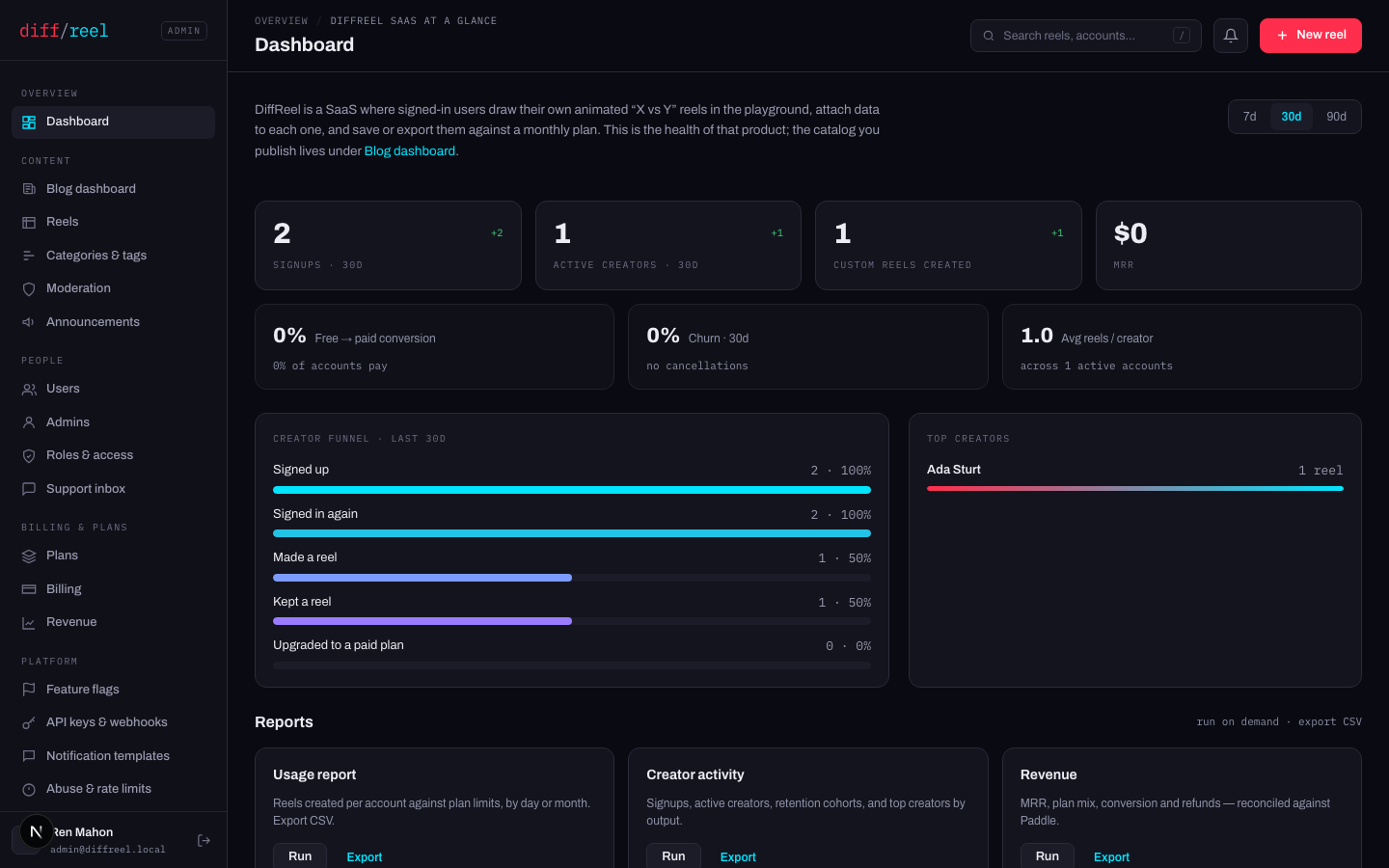Click the Made a reel funnel bar
This screenshot has height=868, width=1389.
point(572,578)
